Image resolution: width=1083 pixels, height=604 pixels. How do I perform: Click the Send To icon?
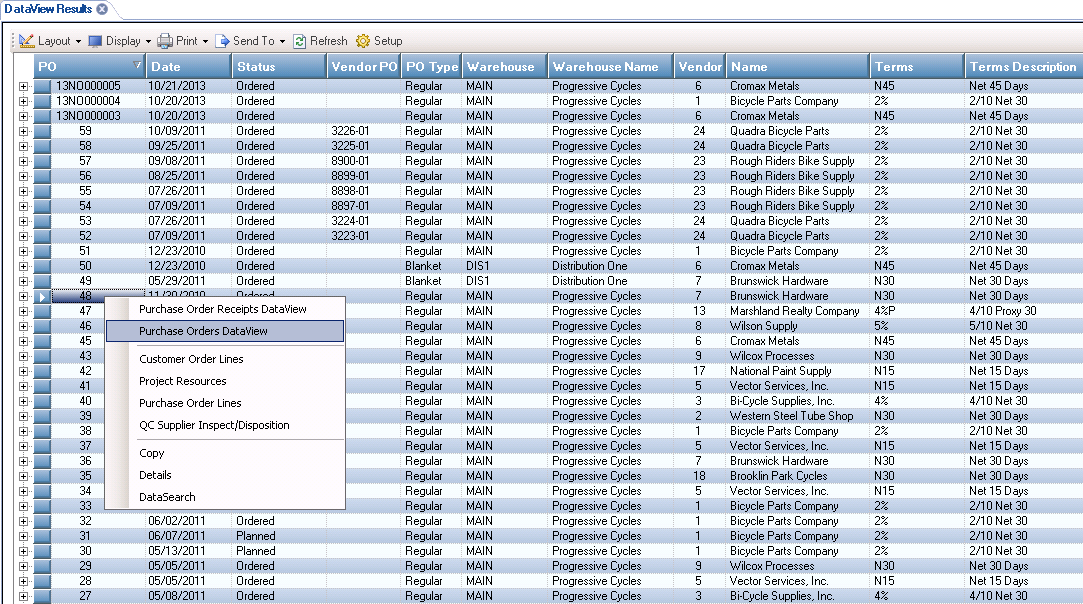coord(222,41)
